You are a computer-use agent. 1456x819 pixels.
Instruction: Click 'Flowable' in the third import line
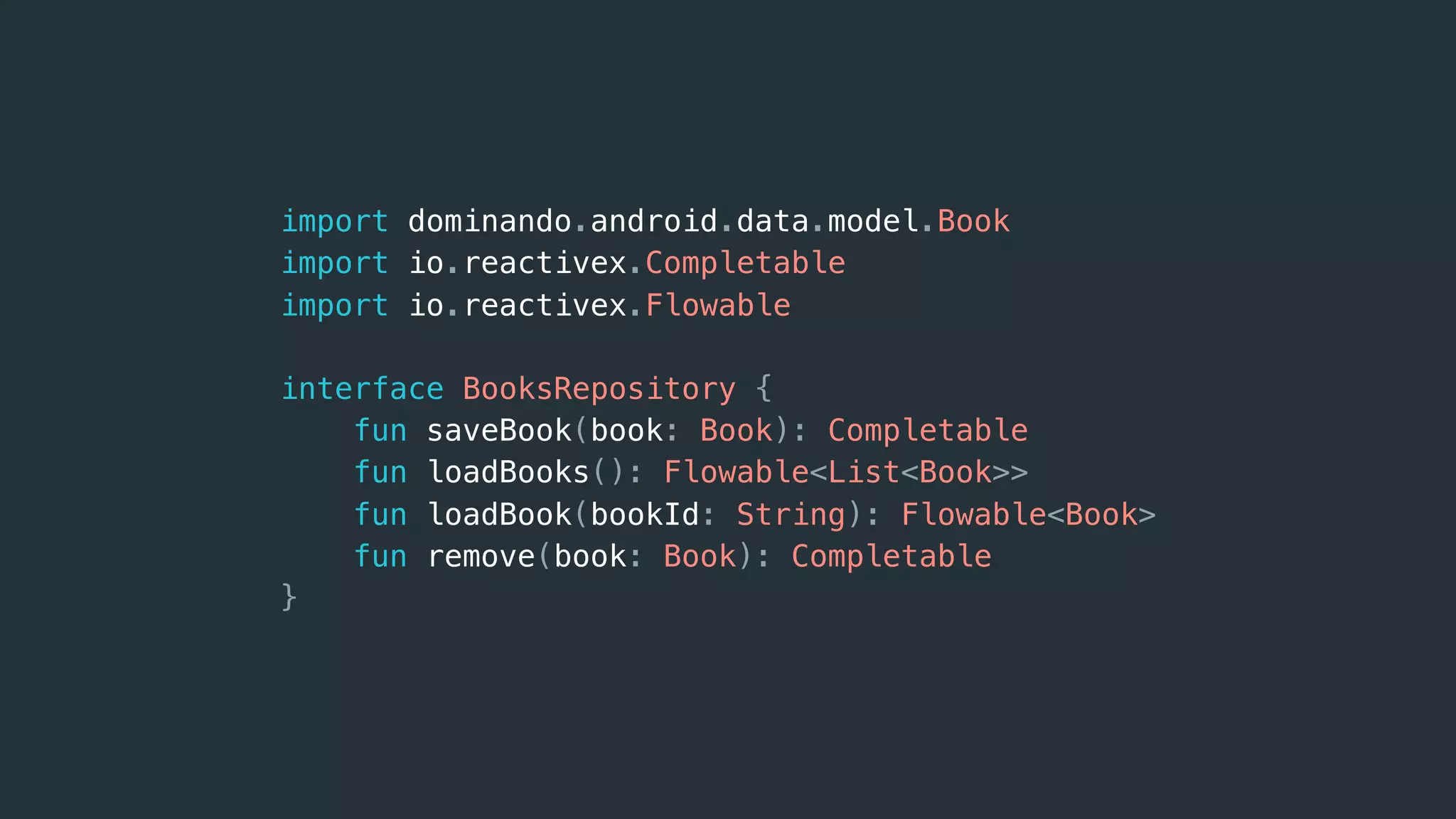pos(718,305)
